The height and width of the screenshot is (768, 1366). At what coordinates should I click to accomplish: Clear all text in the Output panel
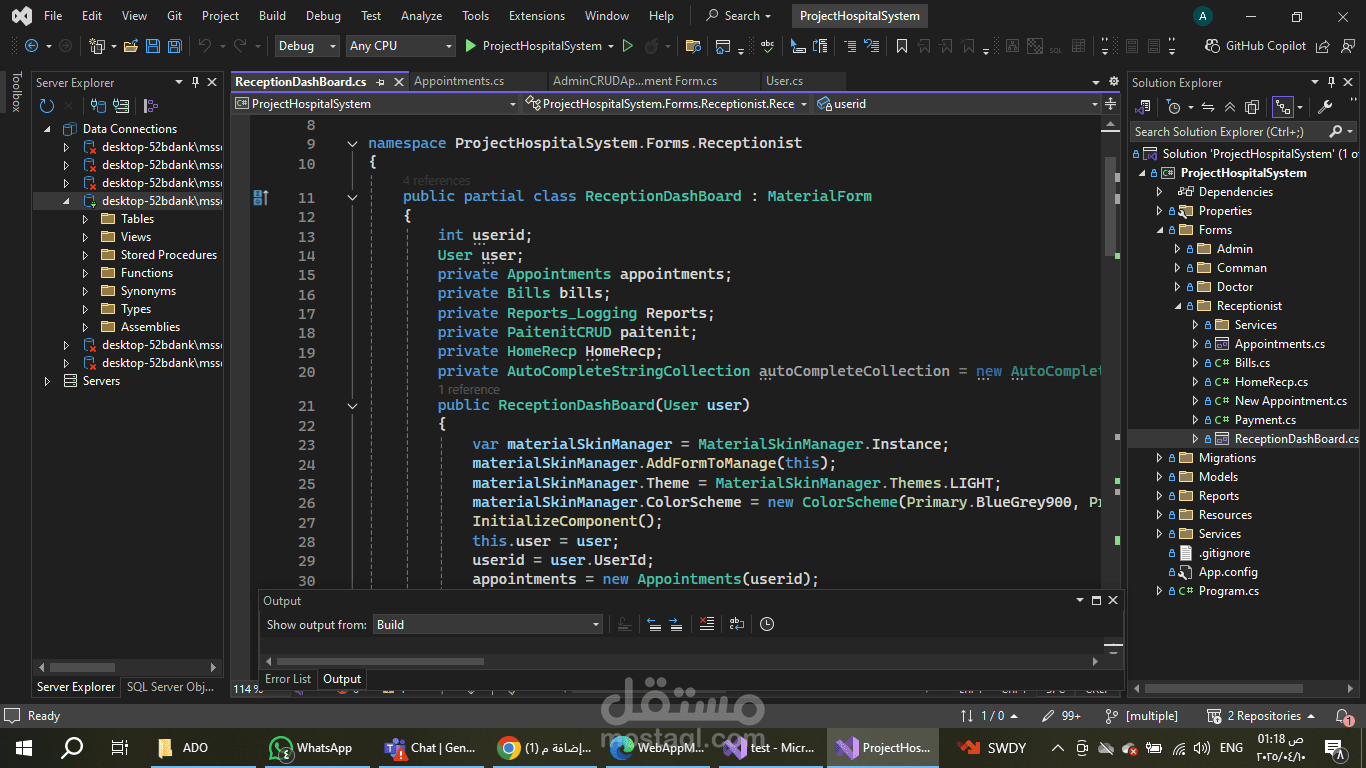click(x=707, y=624)
